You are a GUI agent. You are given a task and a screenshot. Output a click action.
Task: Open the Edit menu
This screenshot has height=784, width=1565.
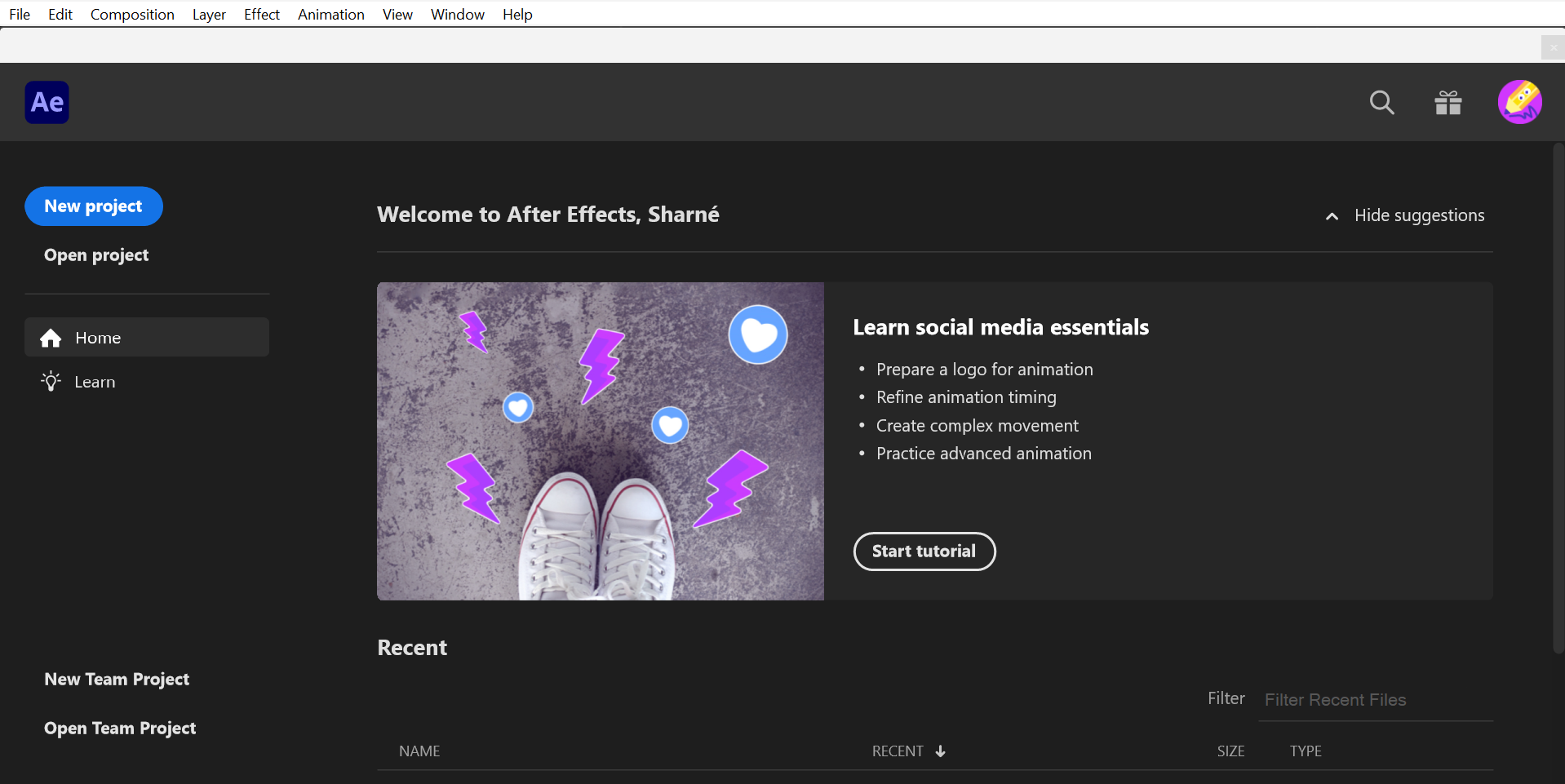point(60,14)
